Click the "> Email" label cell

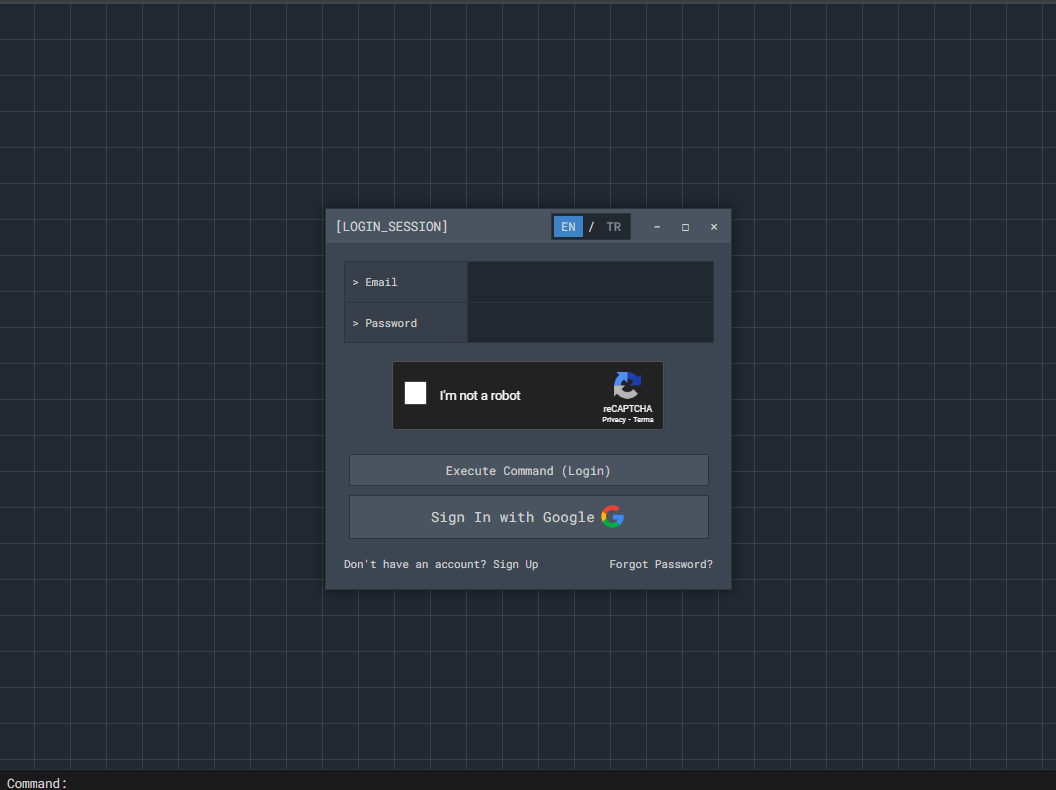tap(405, 281)
